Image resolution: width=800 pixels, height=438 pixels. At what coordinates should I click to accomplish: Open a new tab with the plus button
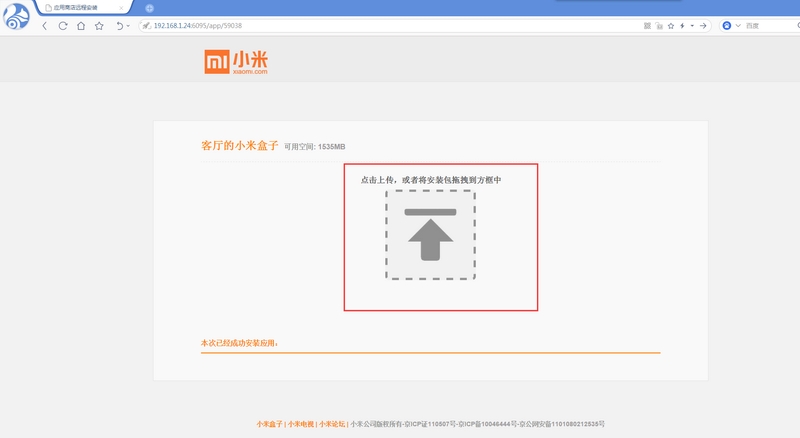149,8
